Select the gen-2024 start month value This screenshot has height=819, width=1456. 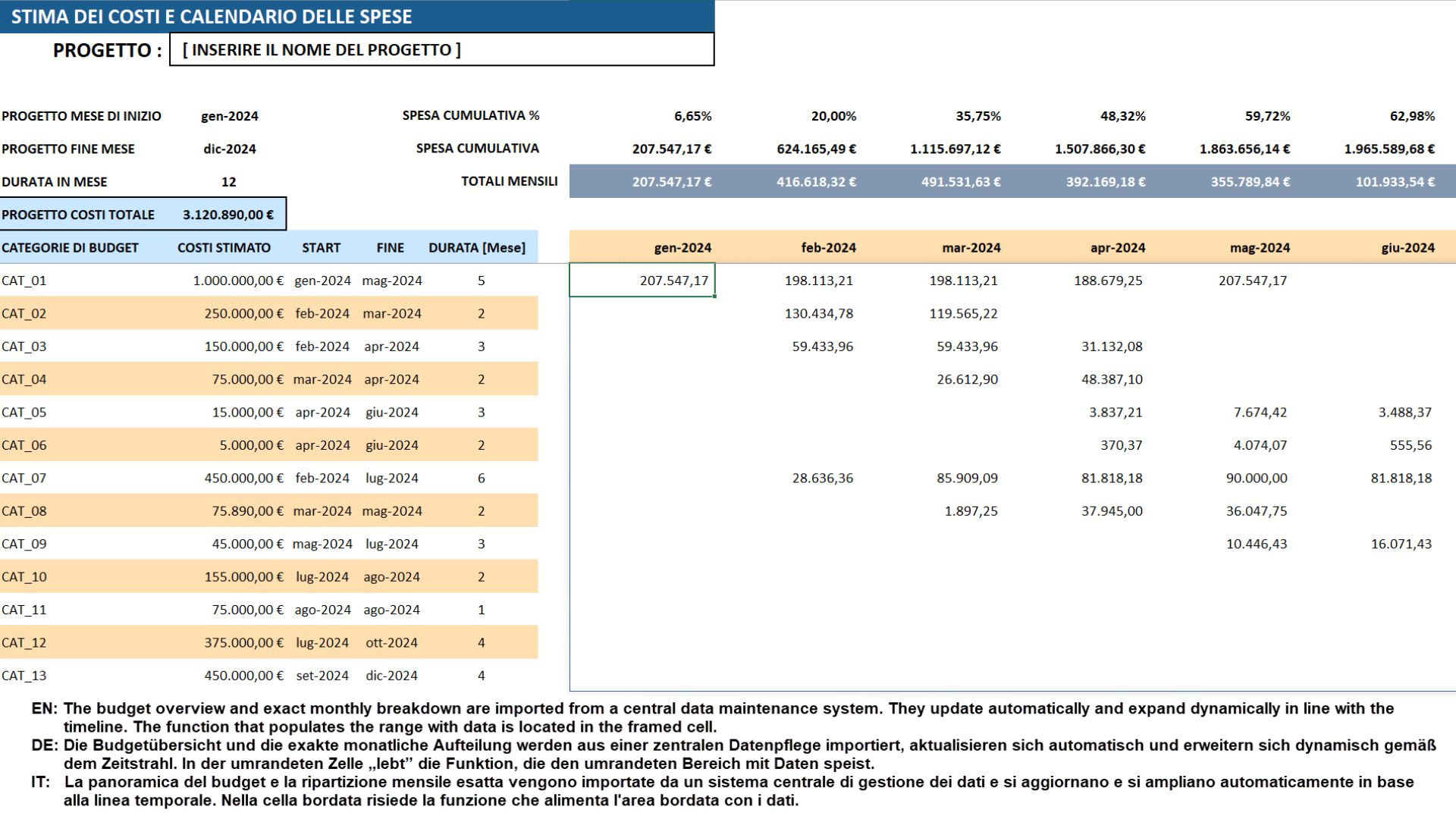click(229, 116)
